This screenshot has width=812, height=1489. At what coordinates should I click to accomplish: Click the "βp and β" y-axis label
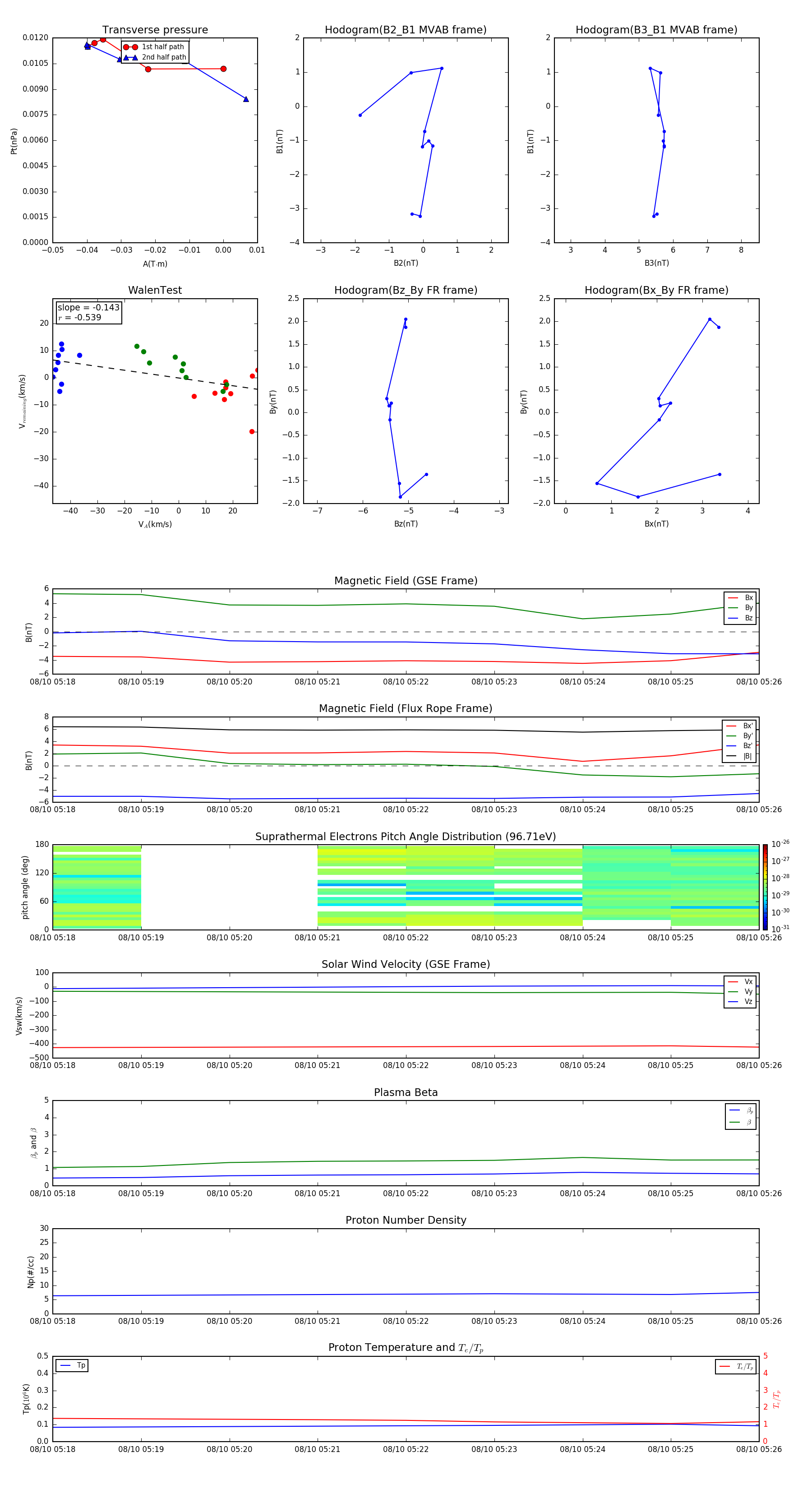tap(33, 1143)
